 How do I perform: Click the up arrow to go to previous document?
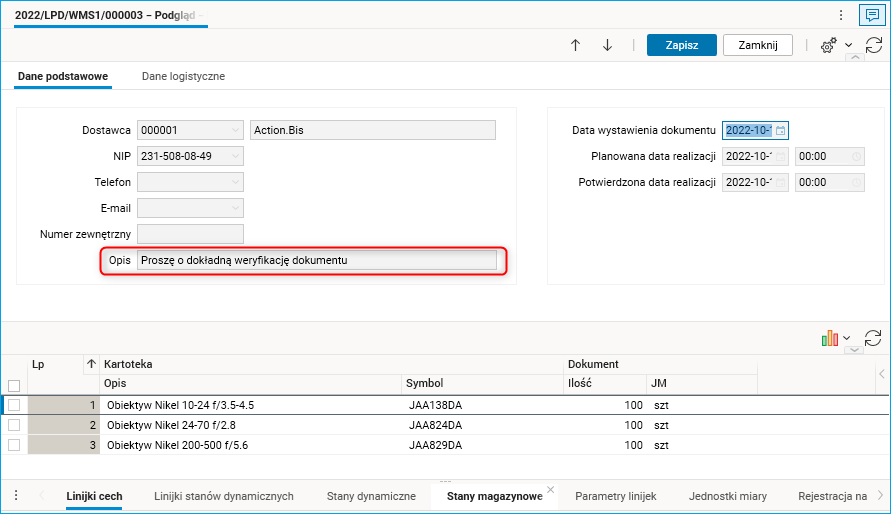[x=575, y=45]
